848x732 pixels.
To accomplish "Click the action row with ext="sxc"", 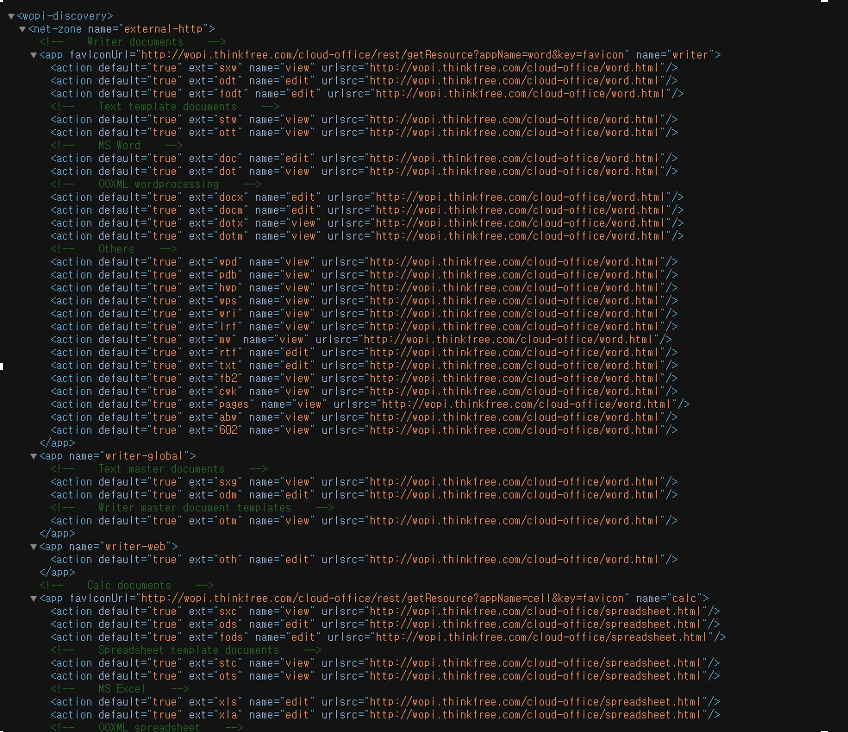I will click(x=385, y=613).
